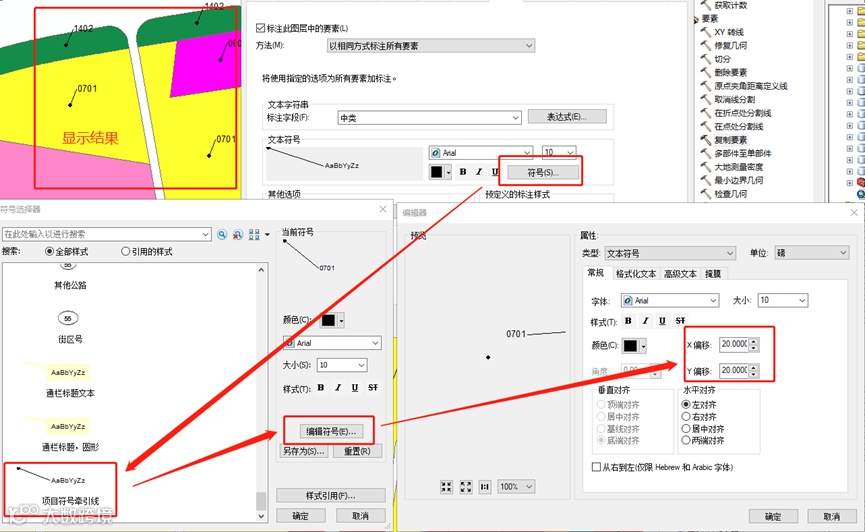The width and height of the screenshot is (865, 532).
Task: Open the 标注字段 label field dropdown
Action: 429,118
